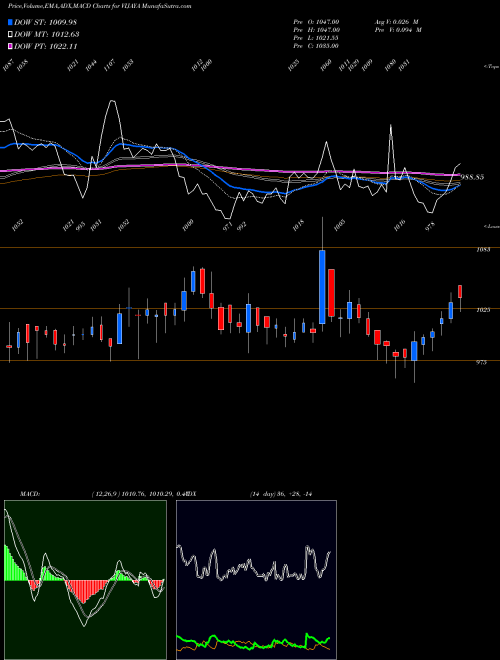Image resolution: width=500 pixels, height=660 pixels.
Task: Select the 'DOW ST: 1009.98' legend text
Action: [x=45, y=22]
